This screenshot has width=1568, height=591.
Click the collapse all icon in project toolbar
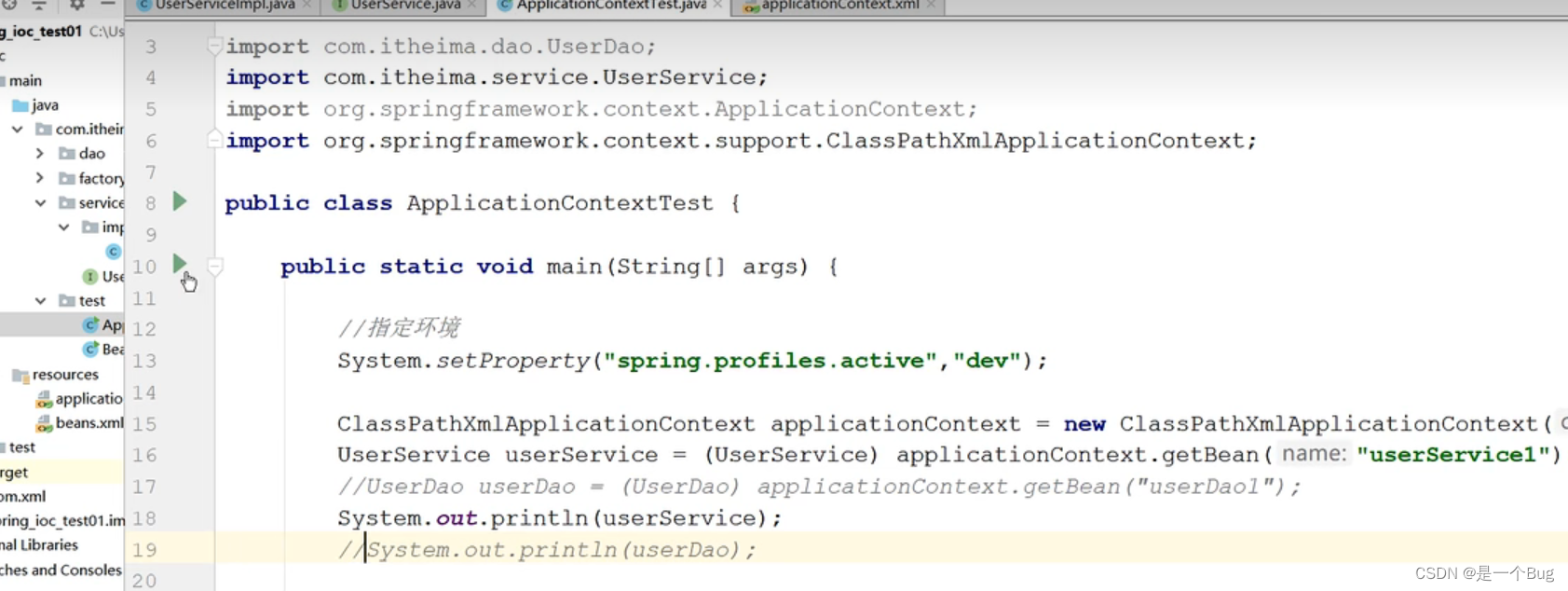[39, 4]
